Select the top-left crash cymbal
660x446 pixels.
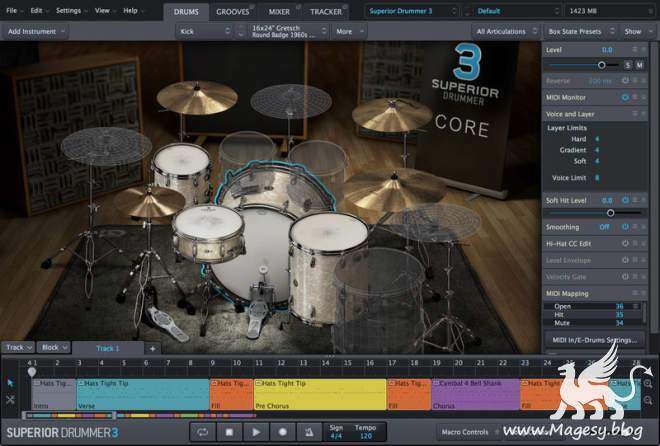point(197,98)
